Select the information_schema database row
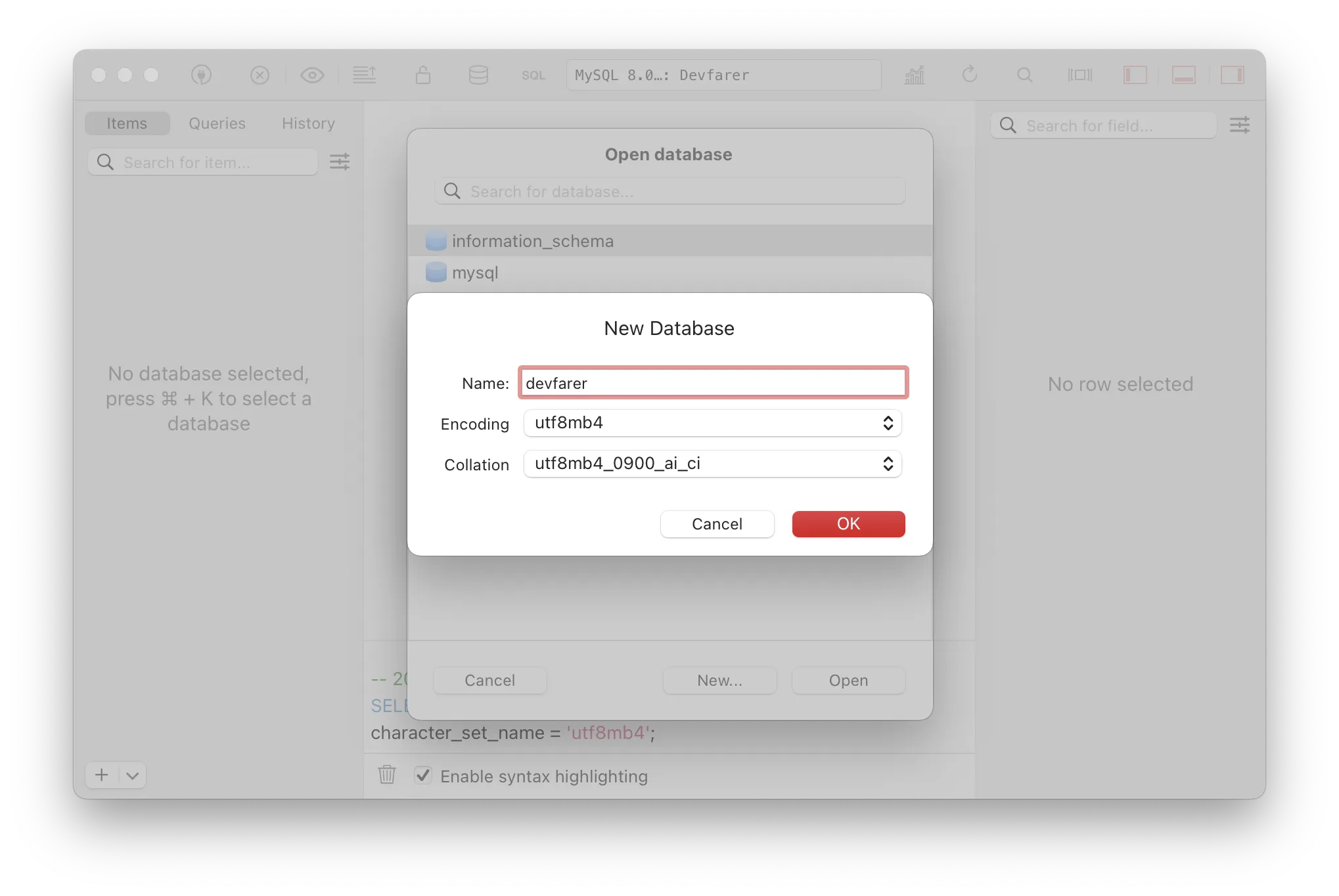The image size is (1339, 896). 669,241
